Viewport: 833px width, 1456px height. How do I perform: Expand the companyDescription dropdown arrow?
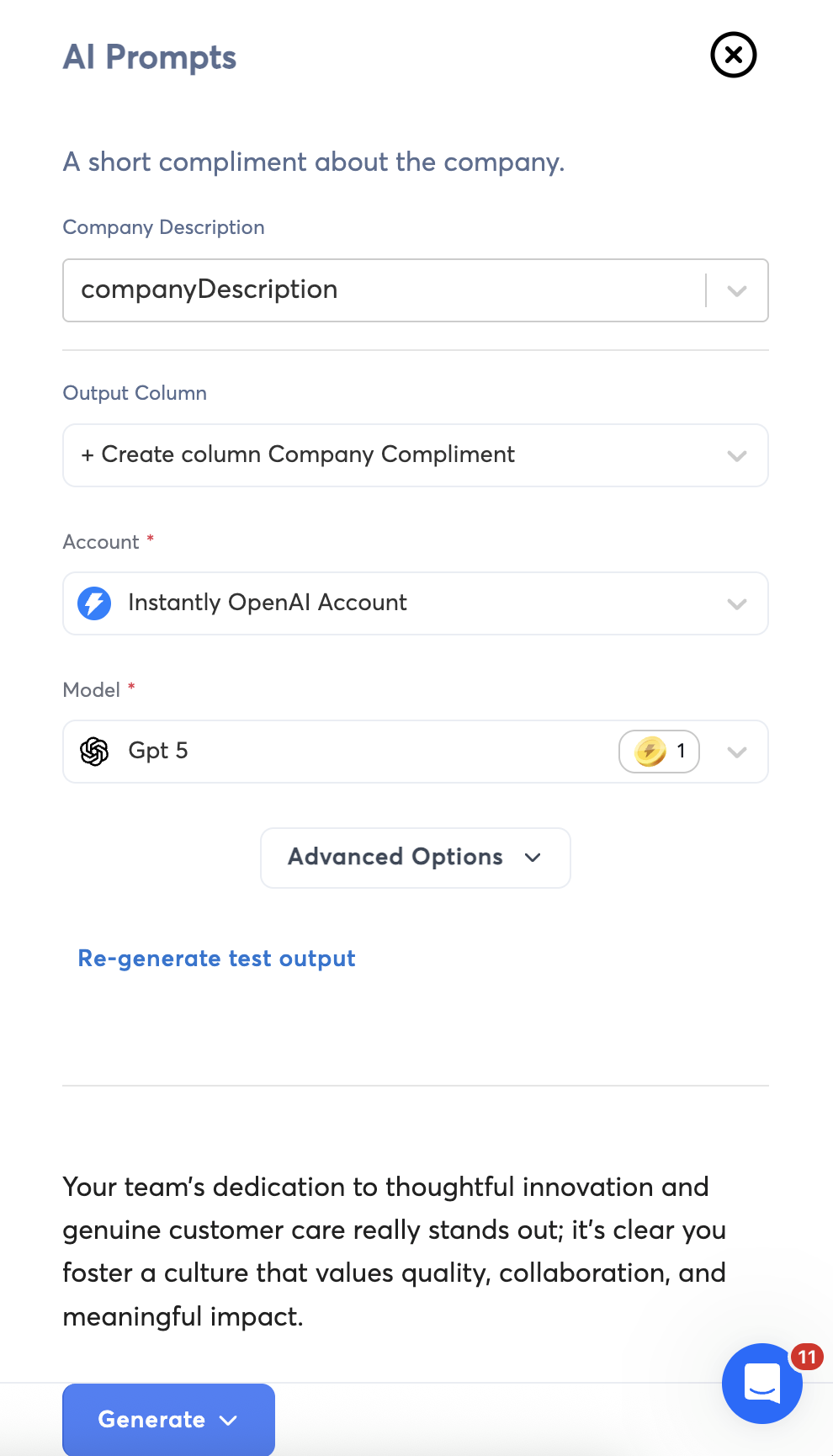tap(737, 291)
